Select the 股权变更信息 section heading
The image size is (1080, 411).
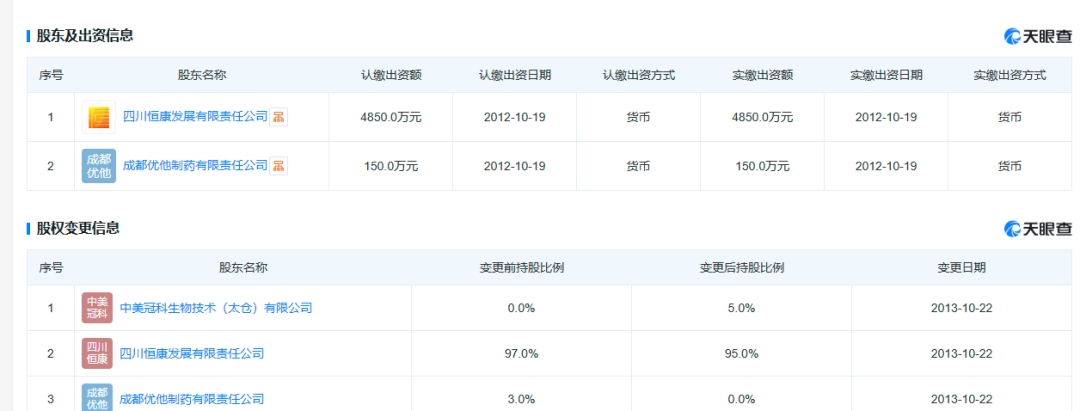pos(78,228)
